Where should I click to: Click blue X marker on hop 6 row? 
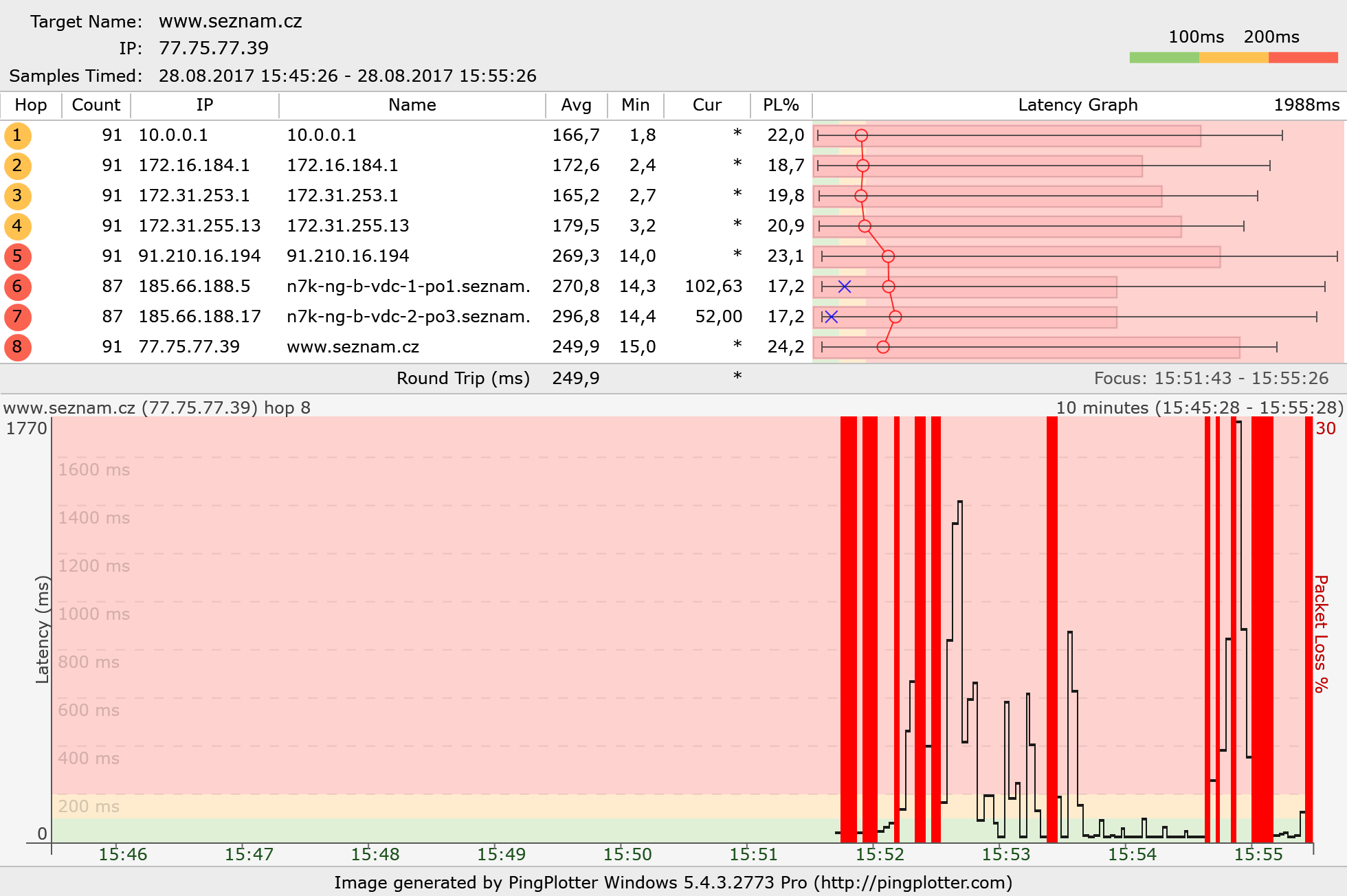[845, 287]
